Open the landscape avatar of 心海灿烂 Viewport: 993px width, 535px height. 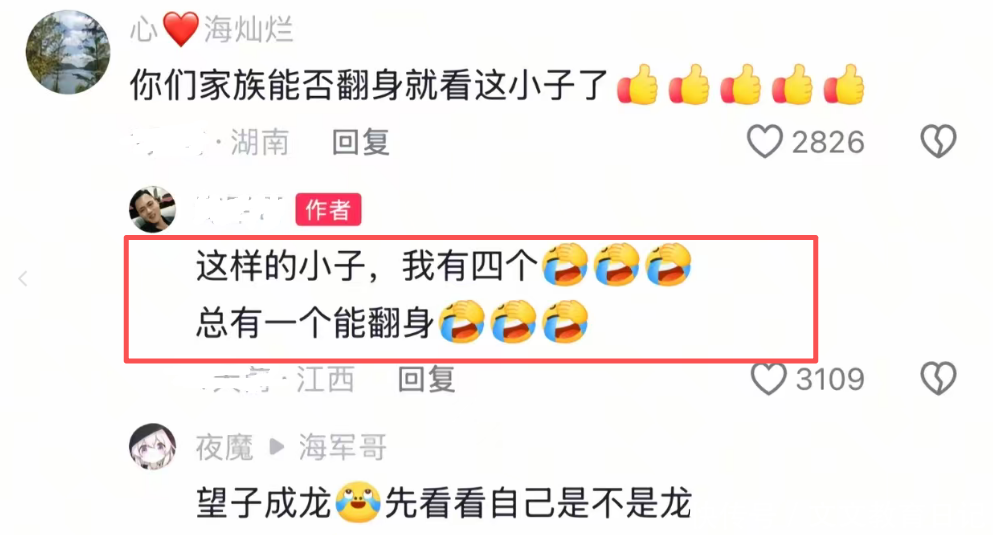pyautogui.click(x=68, y=52)
